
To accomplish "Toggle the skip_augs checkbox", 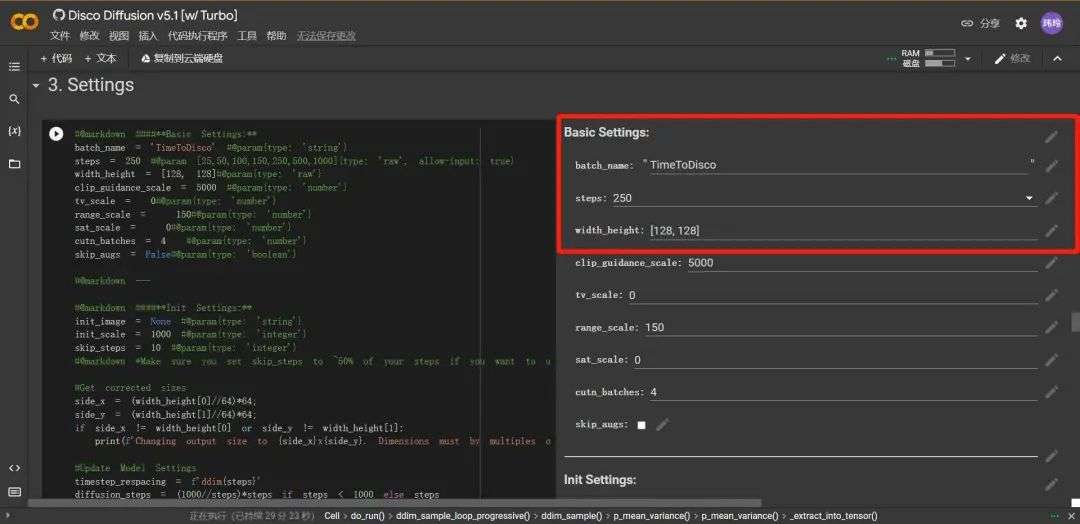I will click(641, 426).
